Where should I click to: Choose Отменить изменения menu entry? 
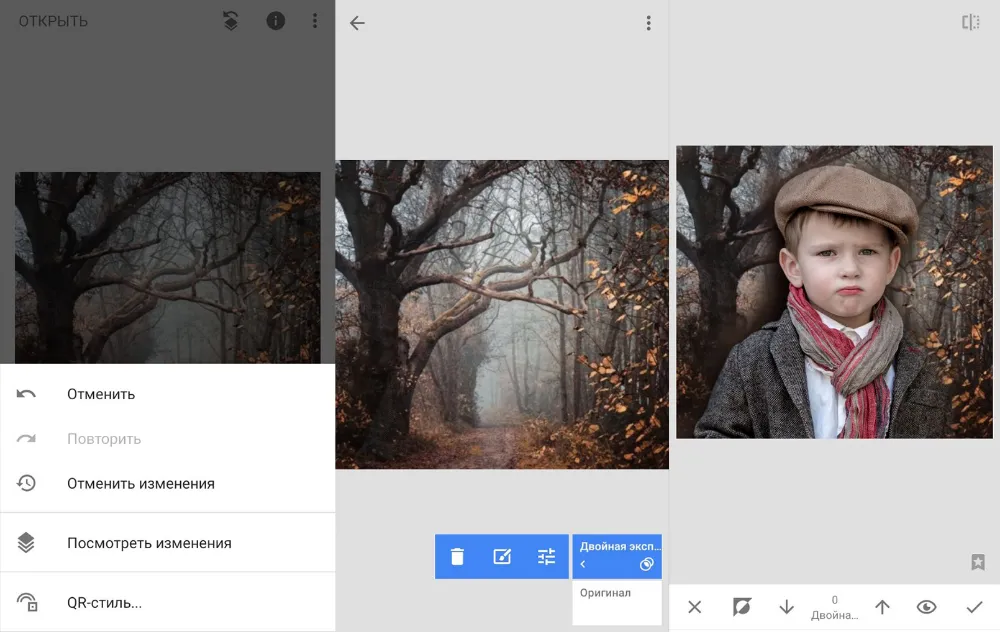click(x=140, y=484)
